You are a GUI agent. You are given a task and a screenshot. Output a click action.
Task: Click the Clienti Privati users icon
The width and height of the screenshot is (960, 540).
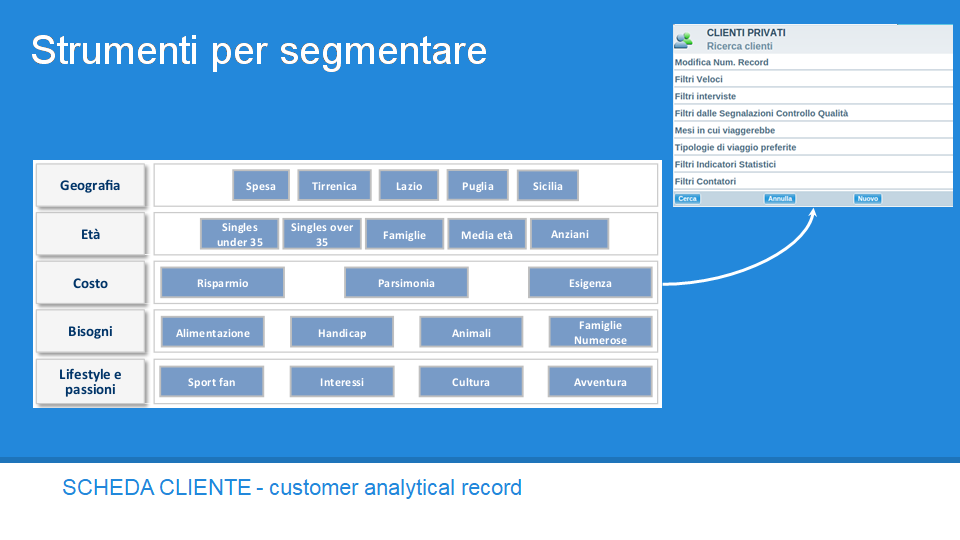[x=683, y=40]
